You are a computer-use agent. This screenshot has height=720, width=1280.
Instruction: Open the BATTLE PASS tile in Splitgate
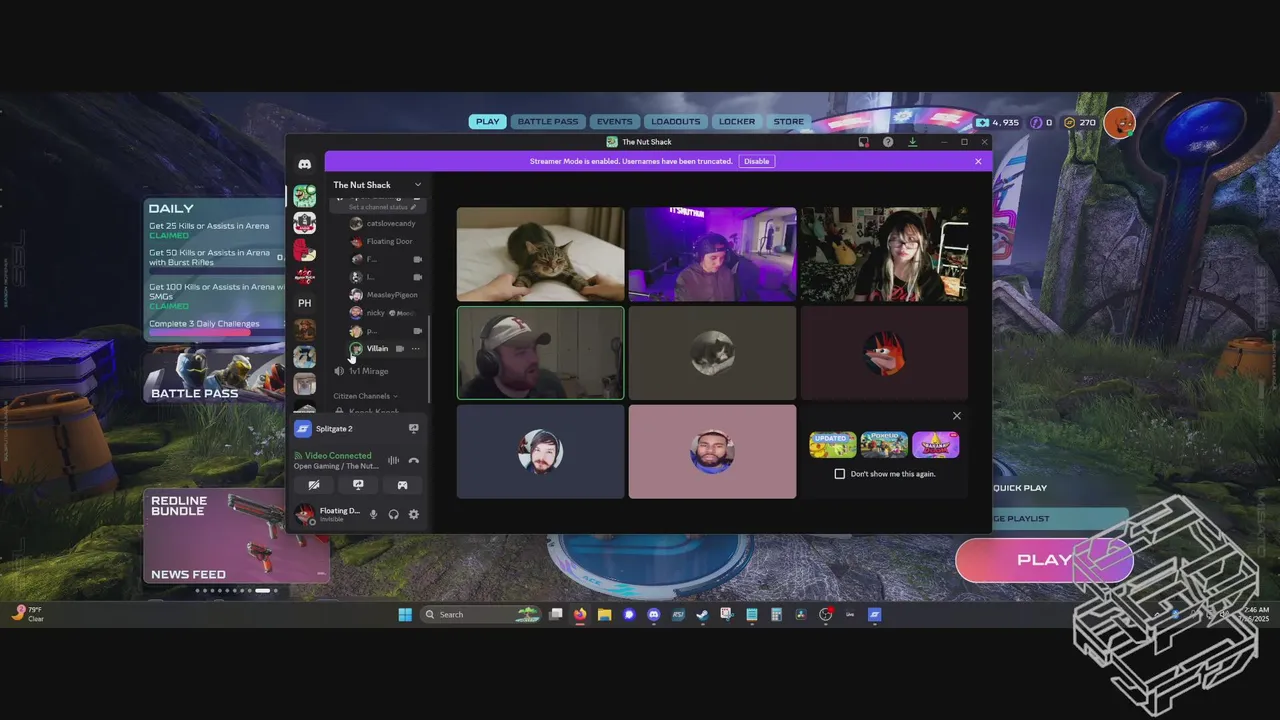coord(215,375)
